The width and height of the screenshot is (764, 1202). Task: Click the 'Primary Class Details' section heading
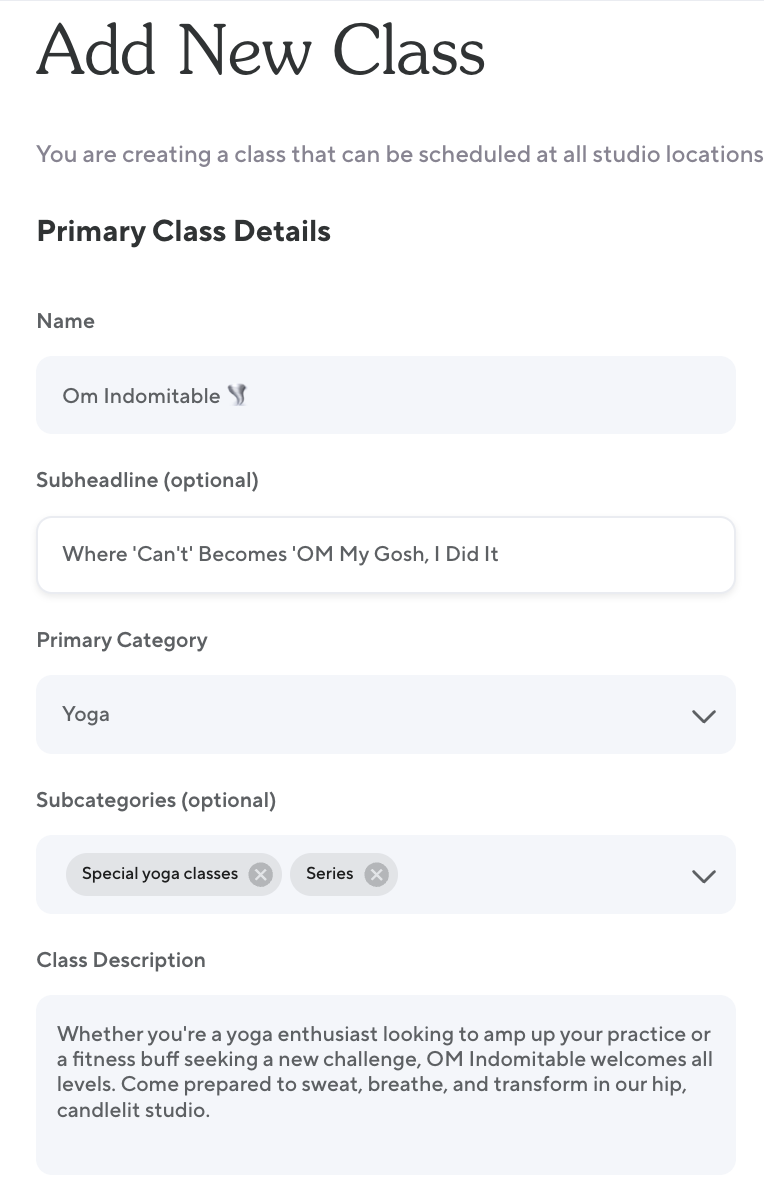point(184,231)
